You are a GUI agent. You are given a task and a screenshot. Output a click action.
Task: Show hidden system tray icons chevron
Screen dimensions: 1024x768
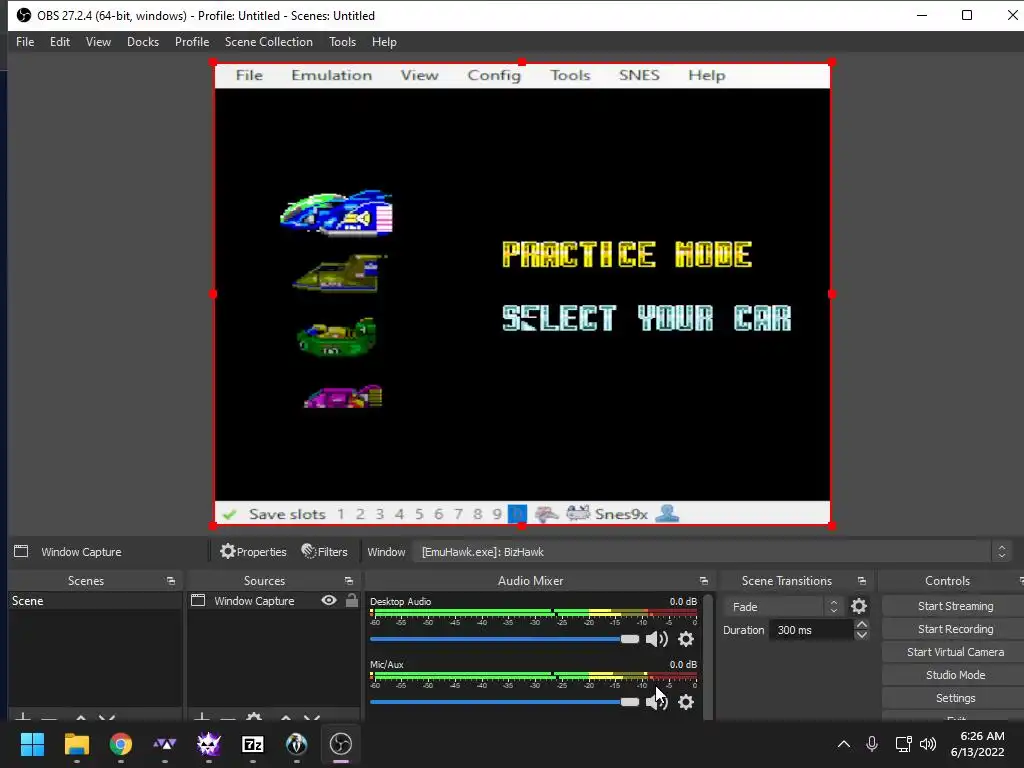tap(844, 744)
